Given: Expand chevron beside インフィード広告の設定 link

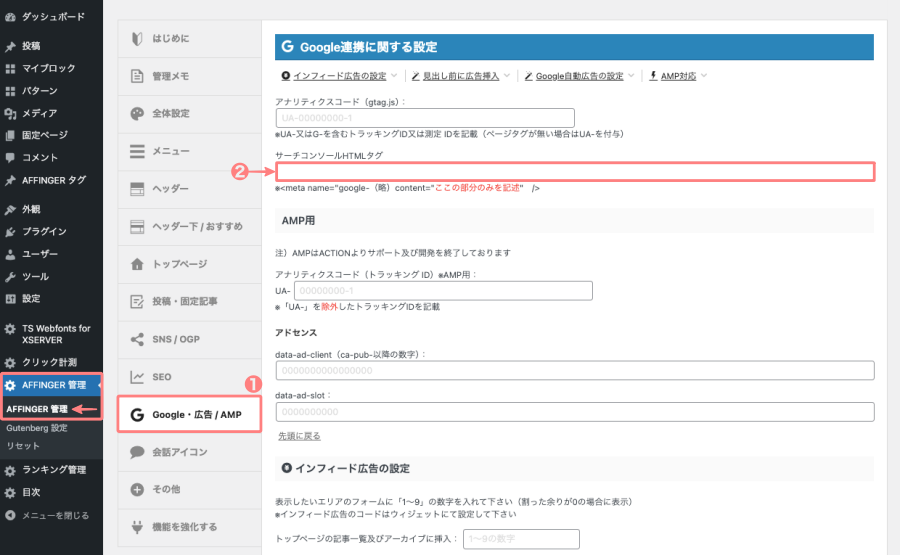Looking at the screenshot, I should point(394,76).
